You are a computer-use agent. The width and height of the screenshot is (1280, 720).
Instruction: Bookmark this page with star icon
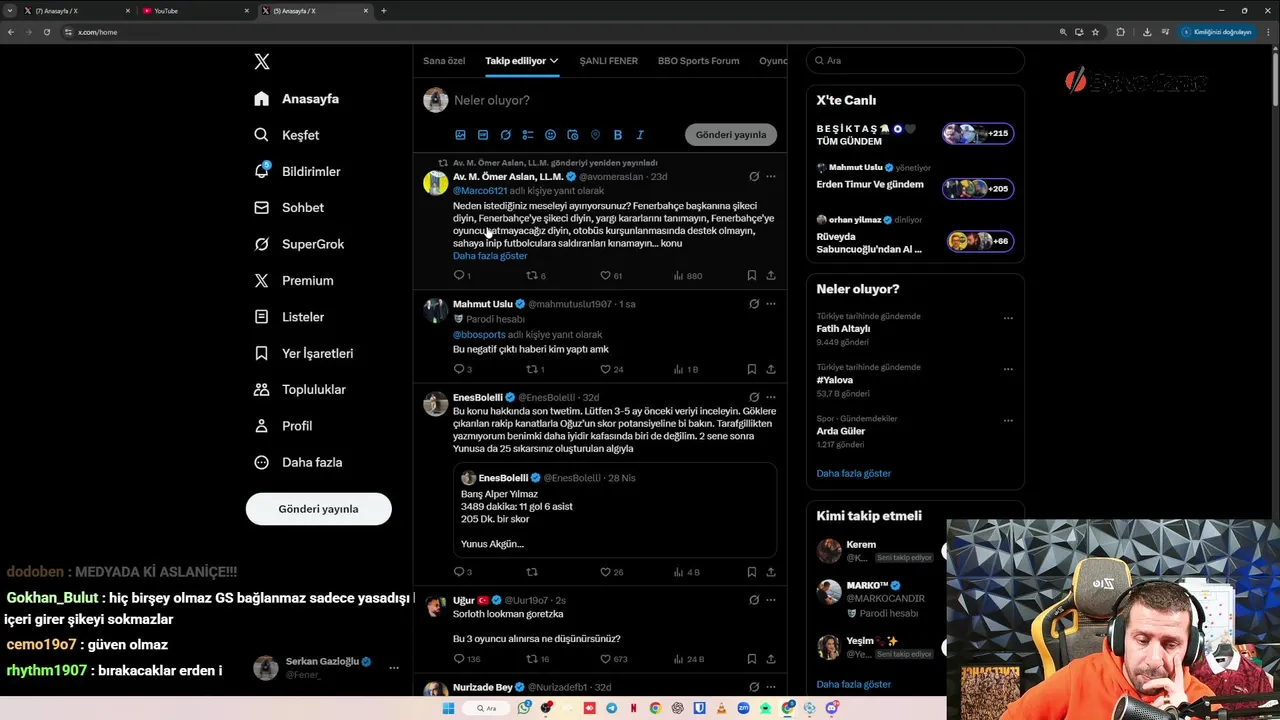pyautogui.click(x=1096, y=32)
